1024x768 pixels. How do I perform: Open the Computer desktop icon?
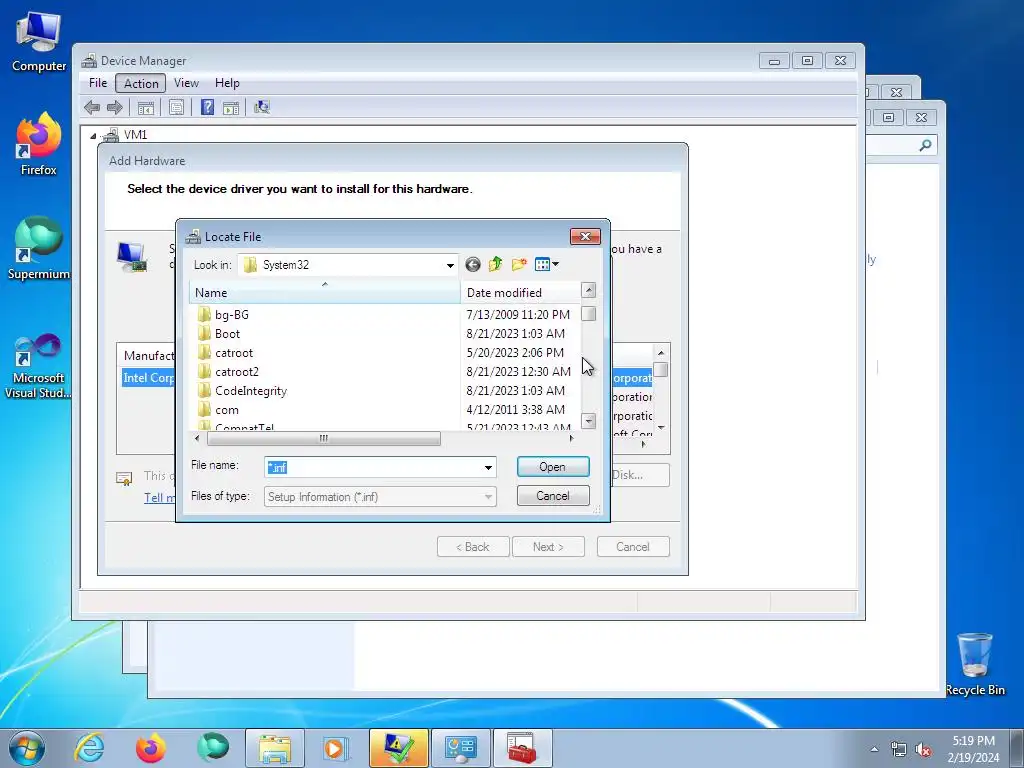(x=39, y=41)
